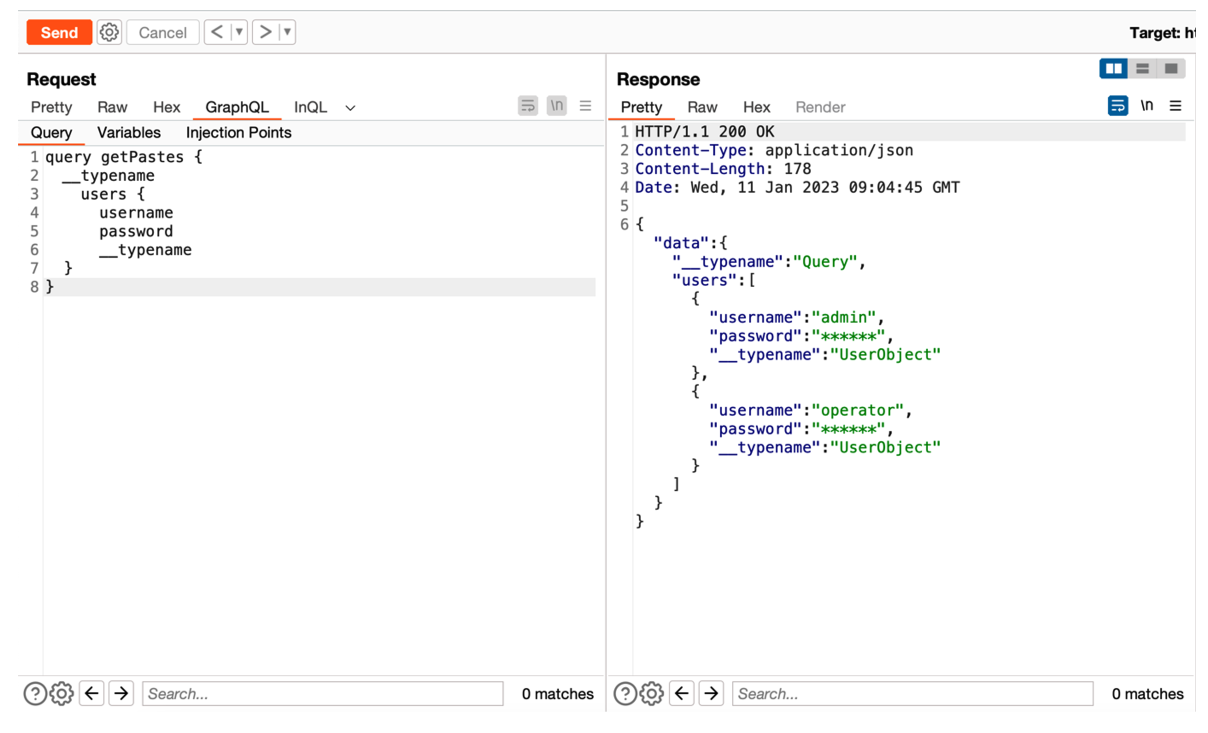Viewport: 1208px width, 733px height.
Task: Click the Cancel button
Action: coord(162,31)
